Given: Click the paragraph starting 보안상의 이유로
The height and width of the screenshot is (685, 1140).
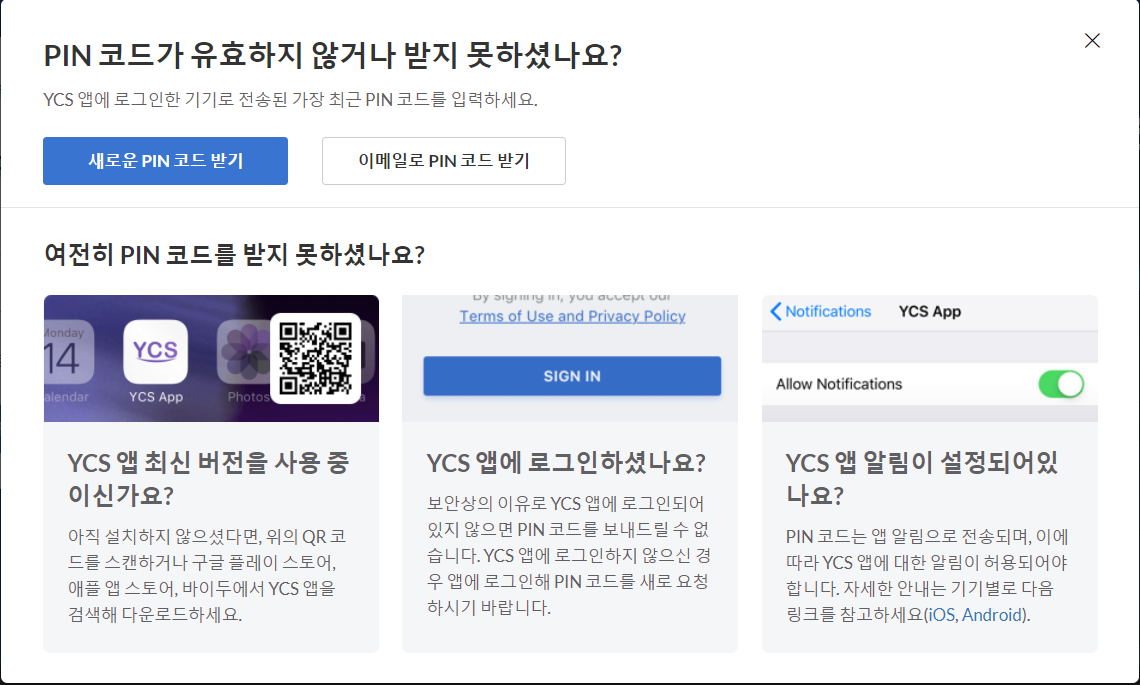Looking at the screenshot, I should (569, 555).
